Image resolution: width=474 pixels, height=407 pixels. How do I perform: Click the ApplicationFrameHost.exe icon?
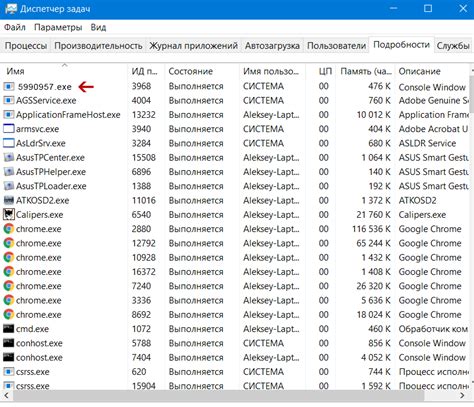tap(9, 115)
